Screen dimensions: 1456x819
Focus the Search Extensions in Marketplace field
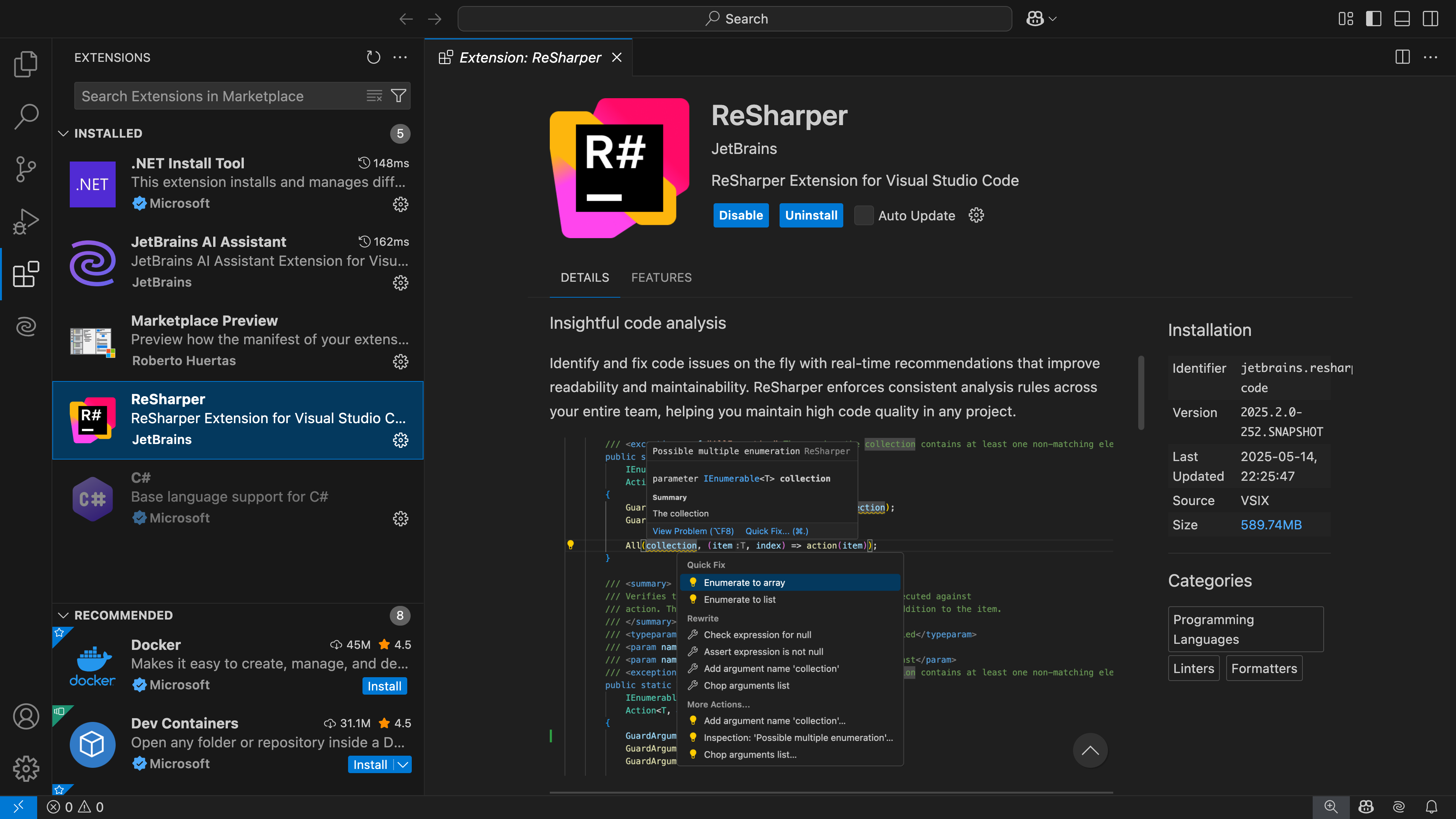[x=220, y=96]
